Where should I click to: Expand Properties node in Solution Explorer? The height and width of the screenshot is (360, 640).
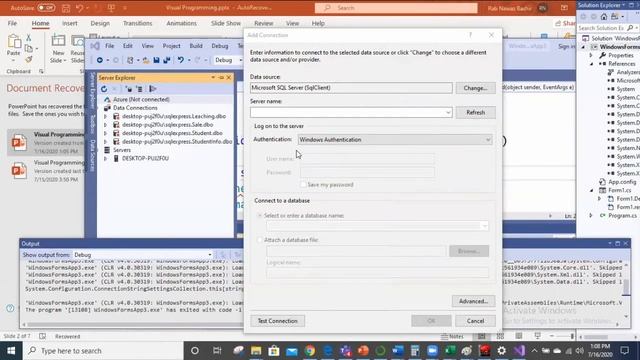[591, 55]
